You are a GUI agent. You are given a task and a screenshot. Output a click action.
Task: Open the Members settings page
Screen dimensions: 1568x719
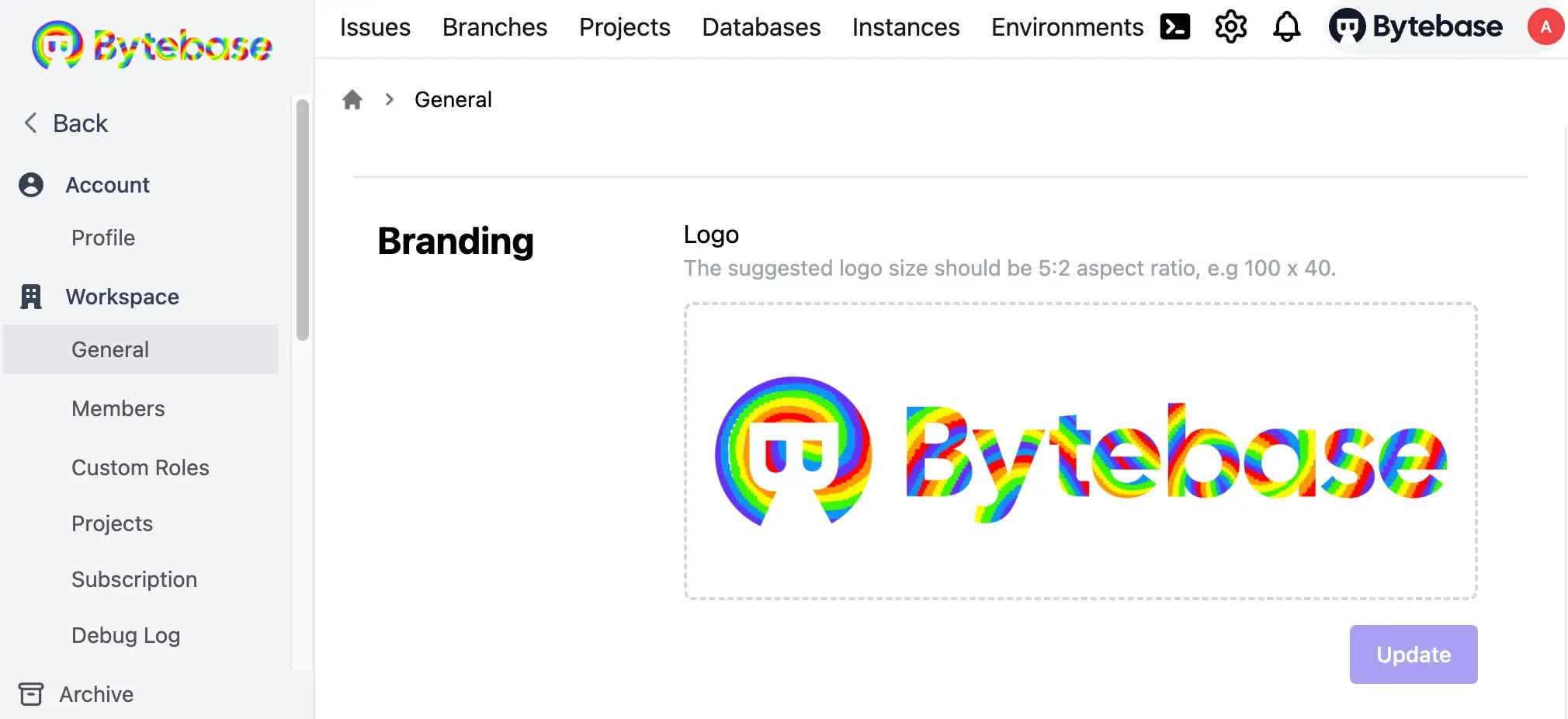pyautogui.click(x=118, y=408)
